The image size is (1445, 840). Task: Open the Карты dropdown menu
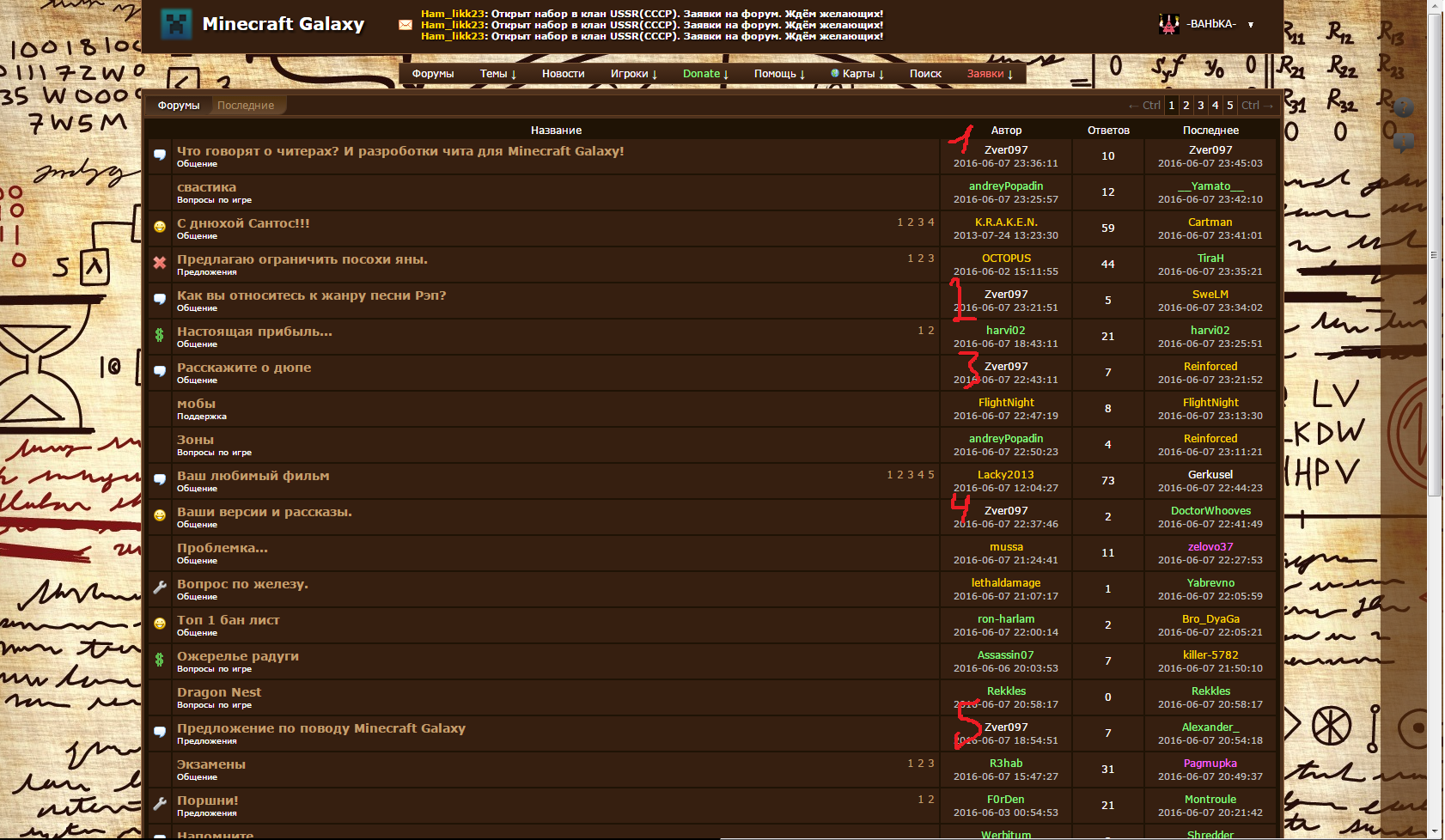[857, 74]
